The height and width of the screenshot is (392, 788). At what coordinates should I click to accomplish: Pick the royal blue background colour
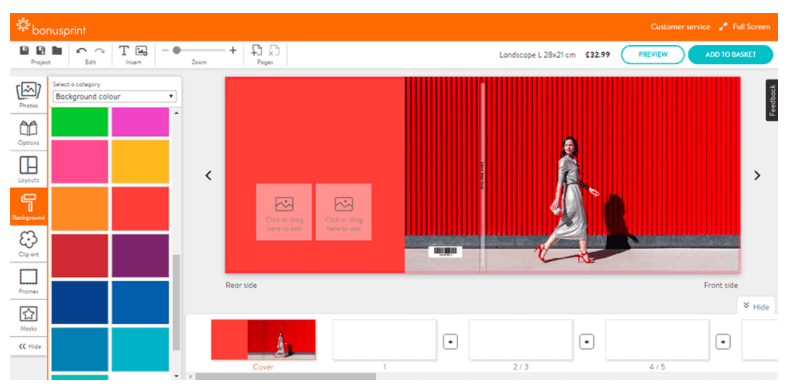click(140, 302)
